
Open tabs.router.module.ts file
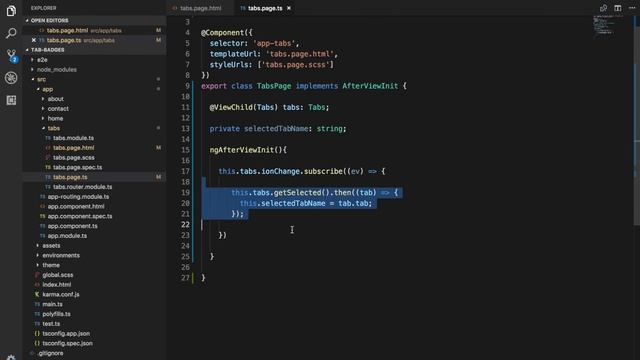pos(82,187)
